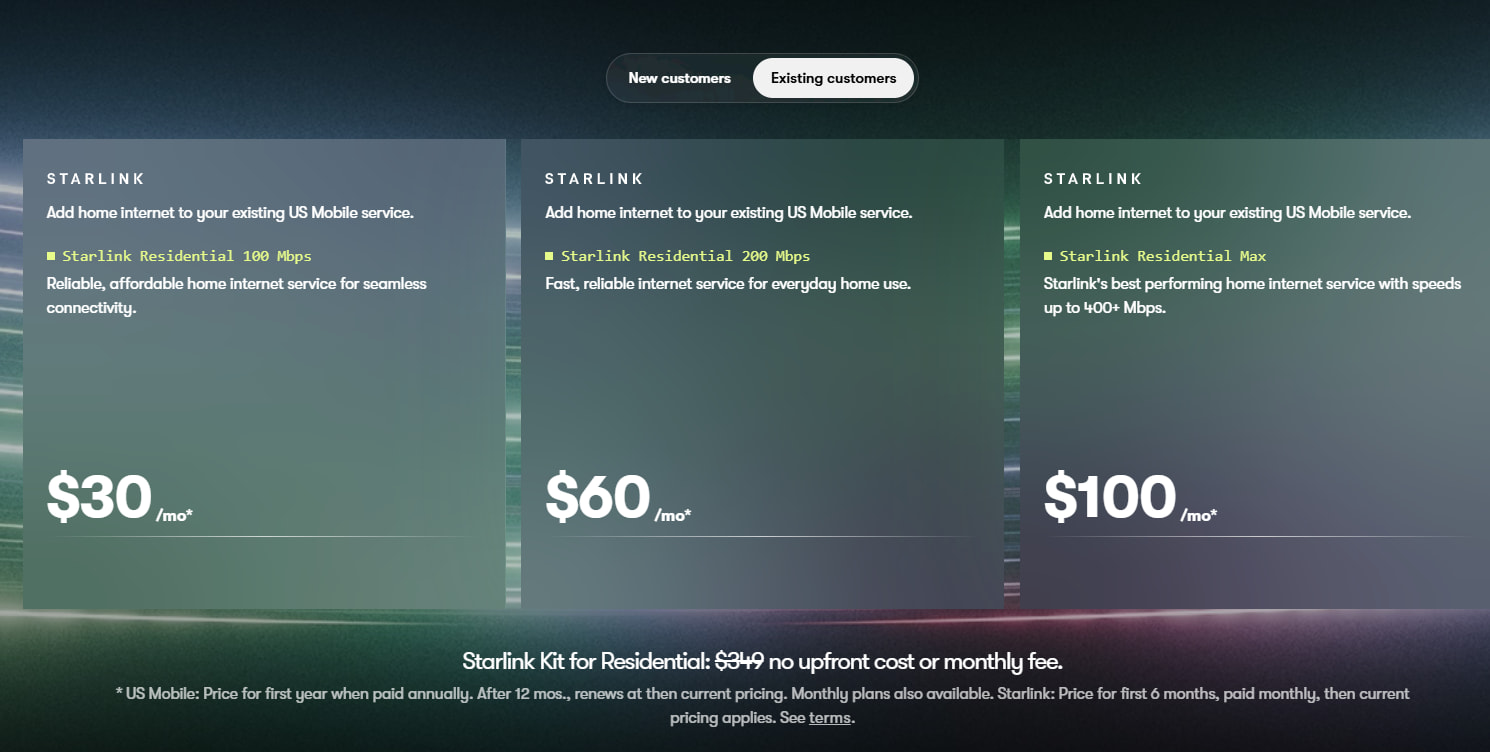Viewport: 1490px width, 752px height.
Task: Click the Starlink Residential 100 Mbps plan name
Action: [187, 256]
